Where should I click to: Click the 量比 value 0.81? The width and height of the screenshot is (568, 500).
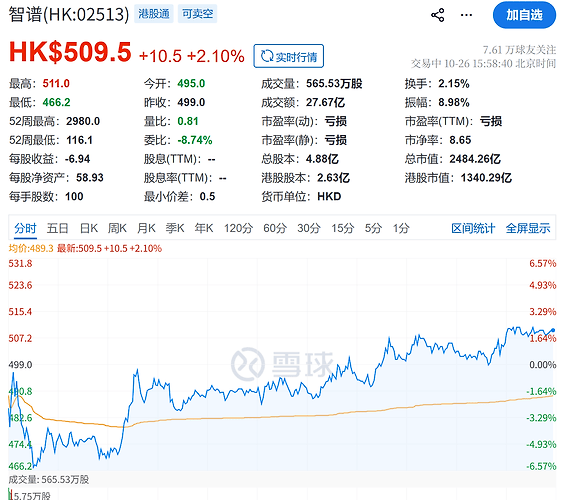tap(188, 121)
